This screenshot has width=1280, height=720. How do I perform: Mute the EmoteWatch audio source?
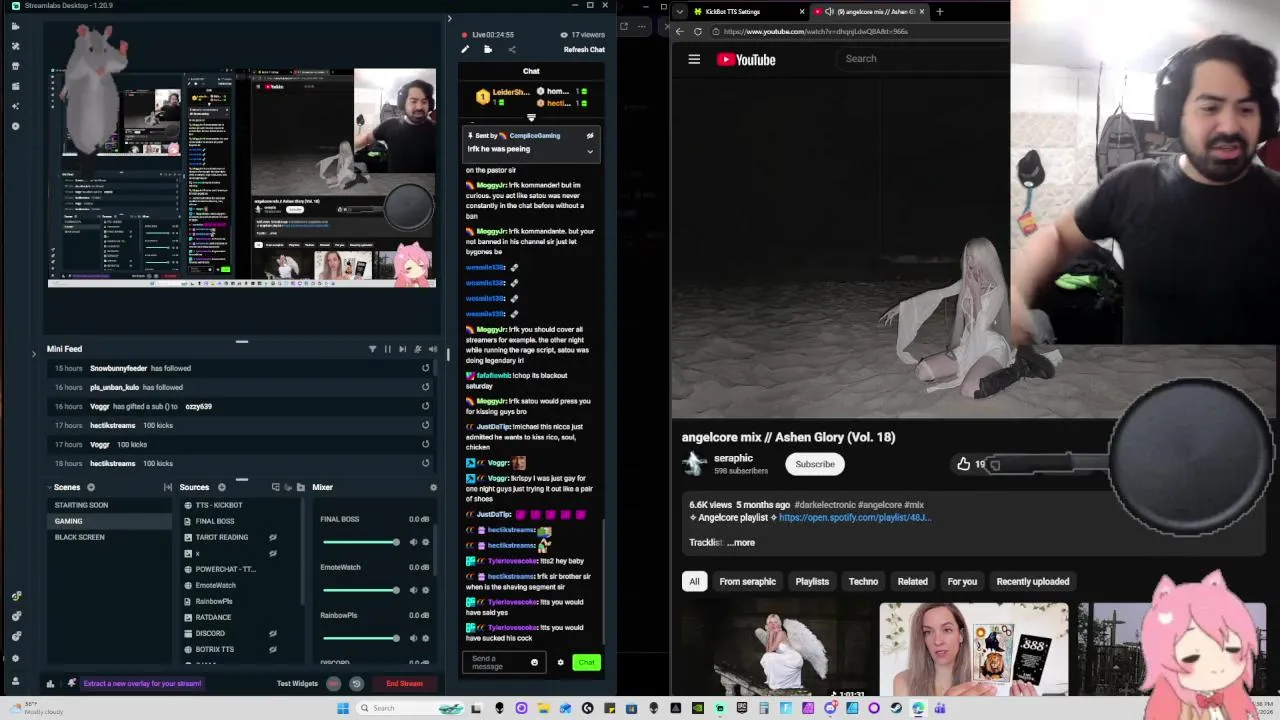pos(414,590)
